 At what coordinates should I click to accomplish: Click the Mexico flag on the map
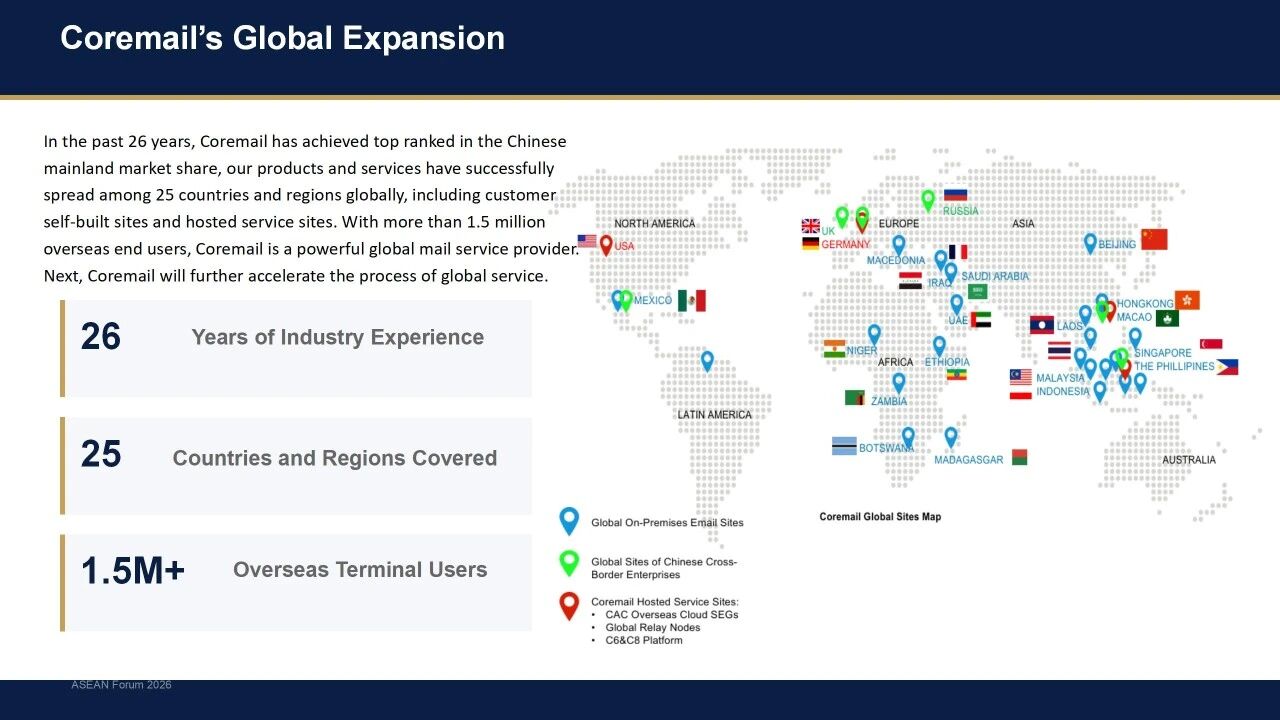pos(691,300)
